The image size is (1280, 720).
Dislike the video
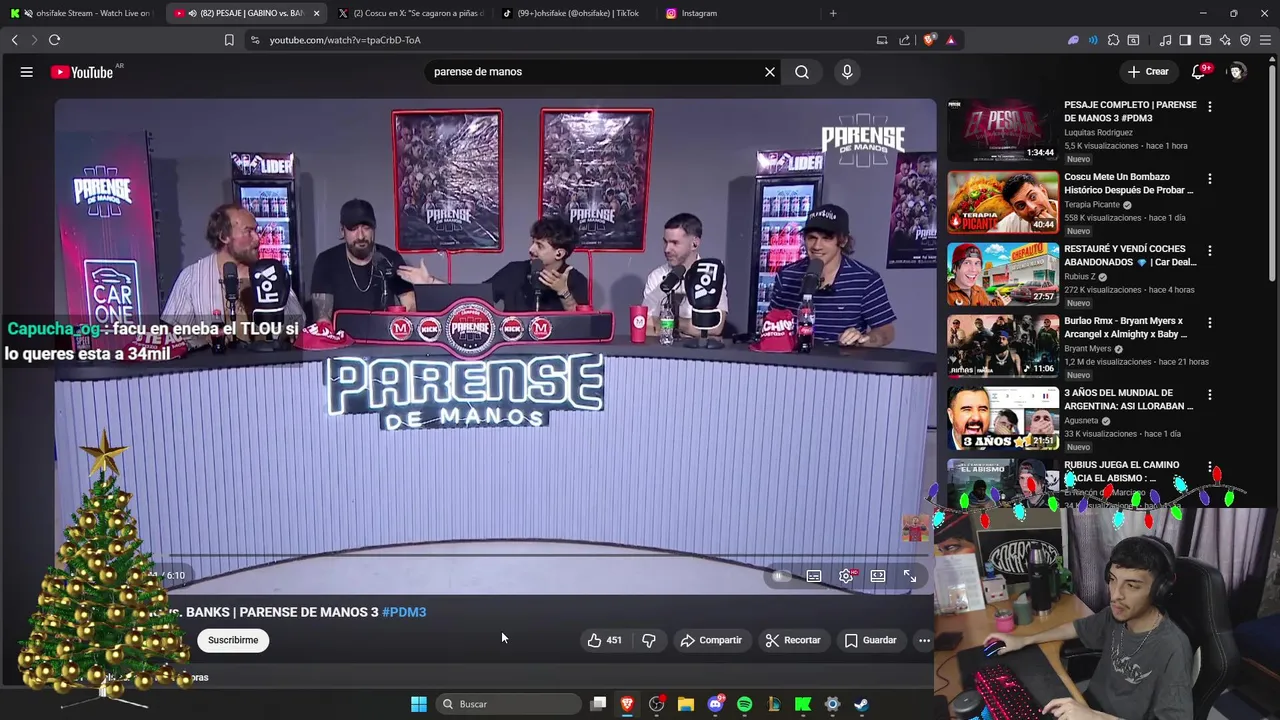pos(649,640)
